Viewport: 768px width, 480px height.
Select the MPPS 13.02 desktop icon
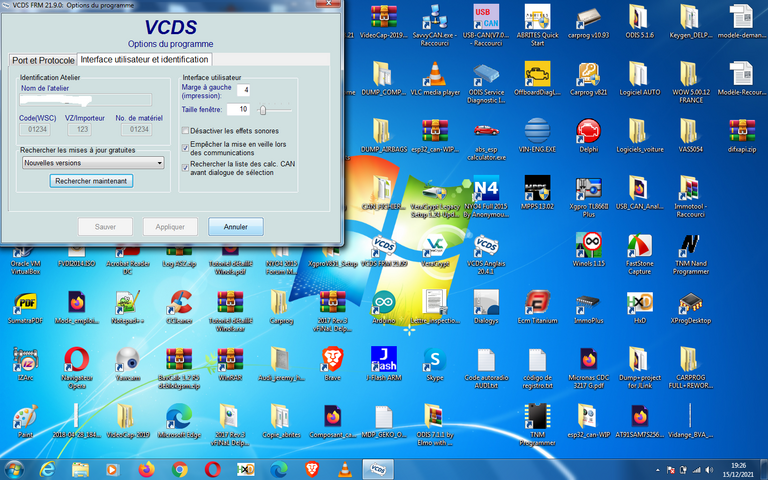[537, 193]
